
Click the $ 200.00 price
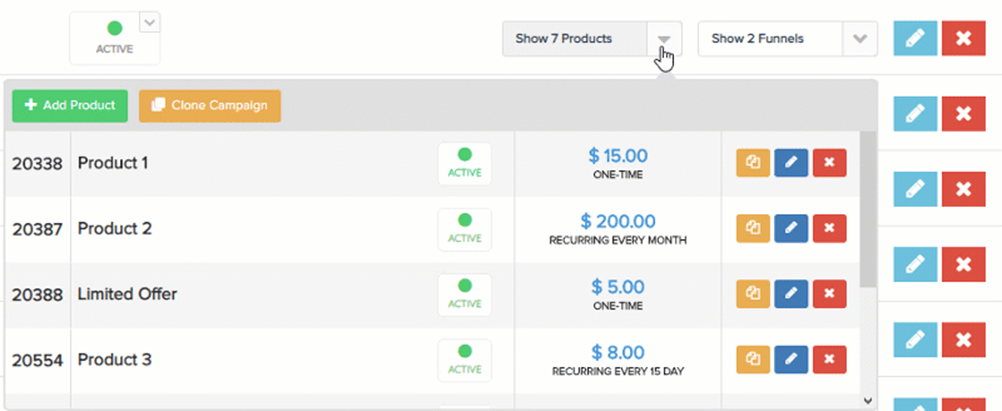pos(618,221)
